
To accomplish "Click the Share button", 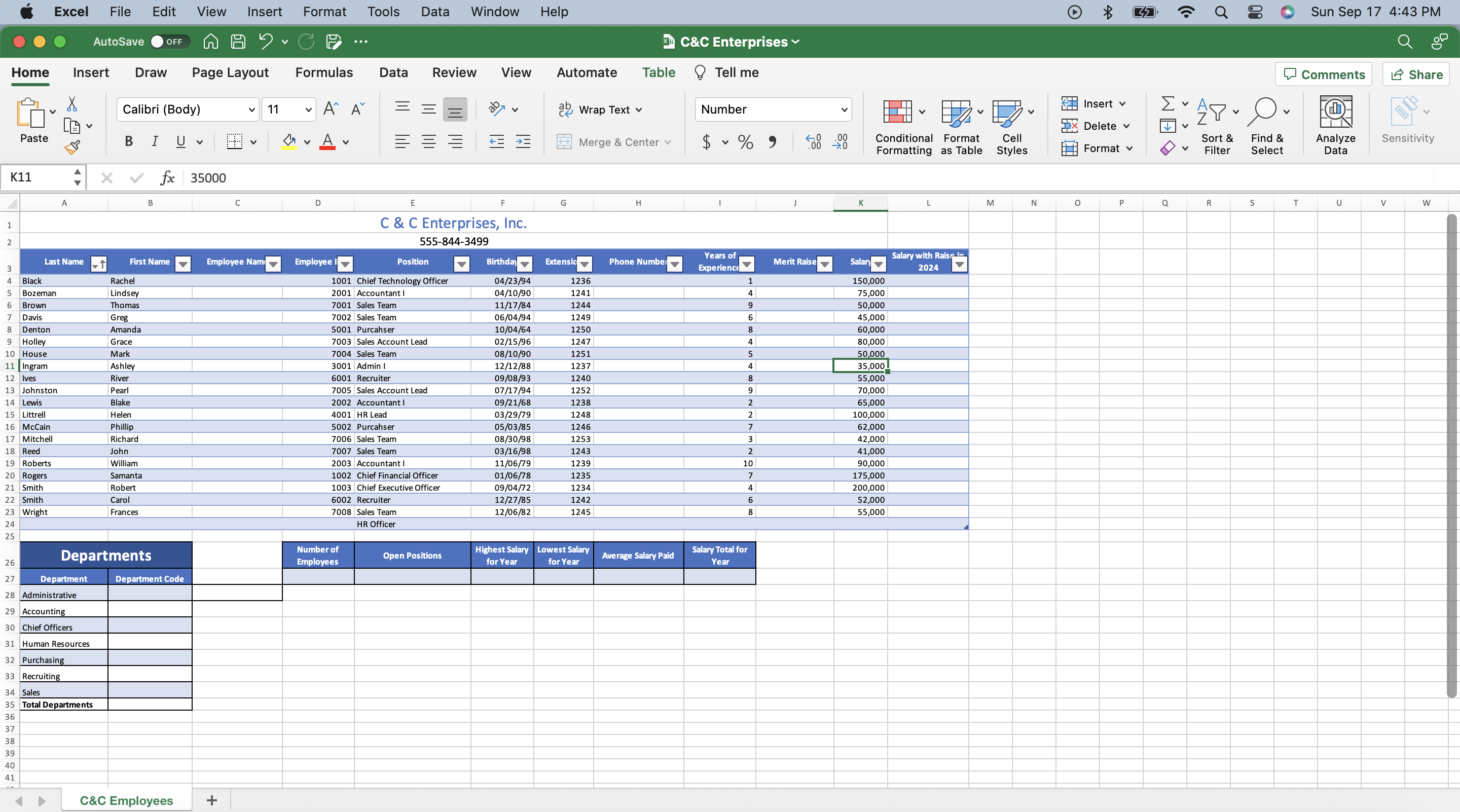I will [x=1416, y=74].
